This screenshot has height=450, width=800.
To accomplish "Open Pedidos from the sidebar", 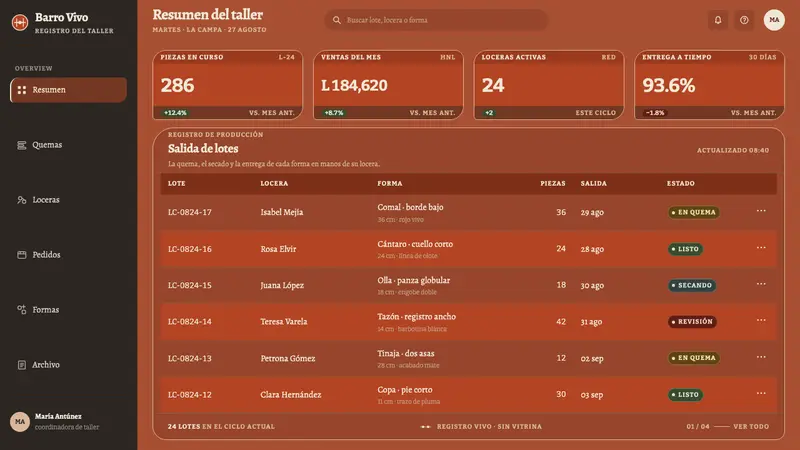I will coord(68,255).
